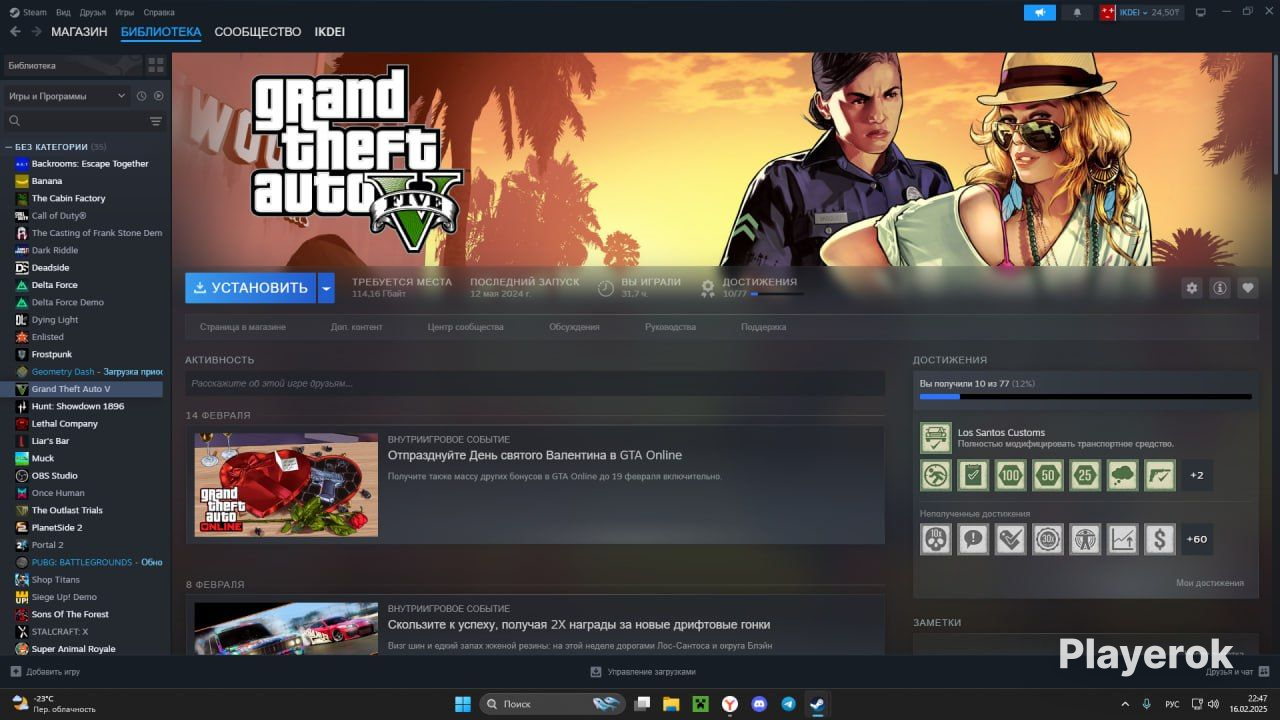Viewport: 1280px width, 720px height.
Task: Open Управление загрузками
Action: 643,672
